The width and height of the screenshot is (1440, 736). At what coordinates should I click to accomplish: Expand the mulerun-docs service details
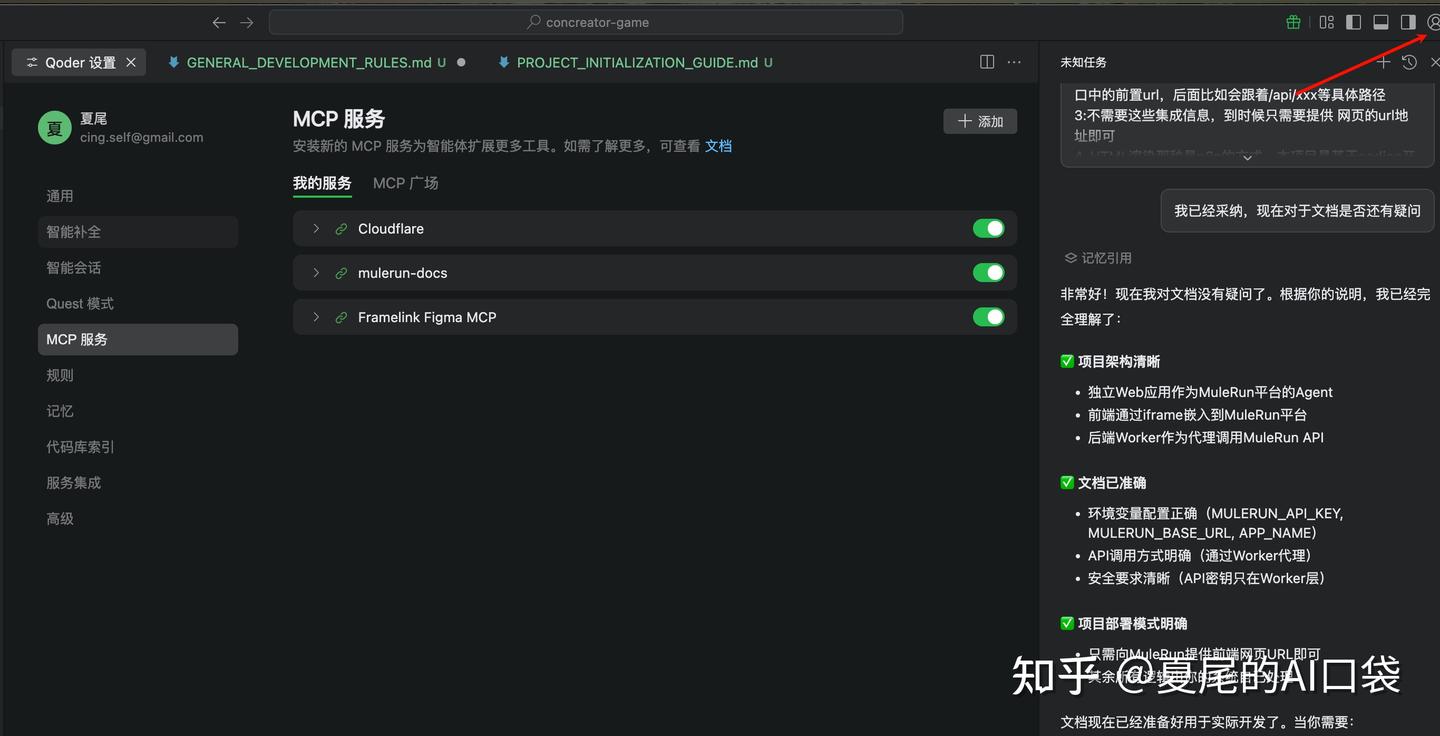(316, 272)
